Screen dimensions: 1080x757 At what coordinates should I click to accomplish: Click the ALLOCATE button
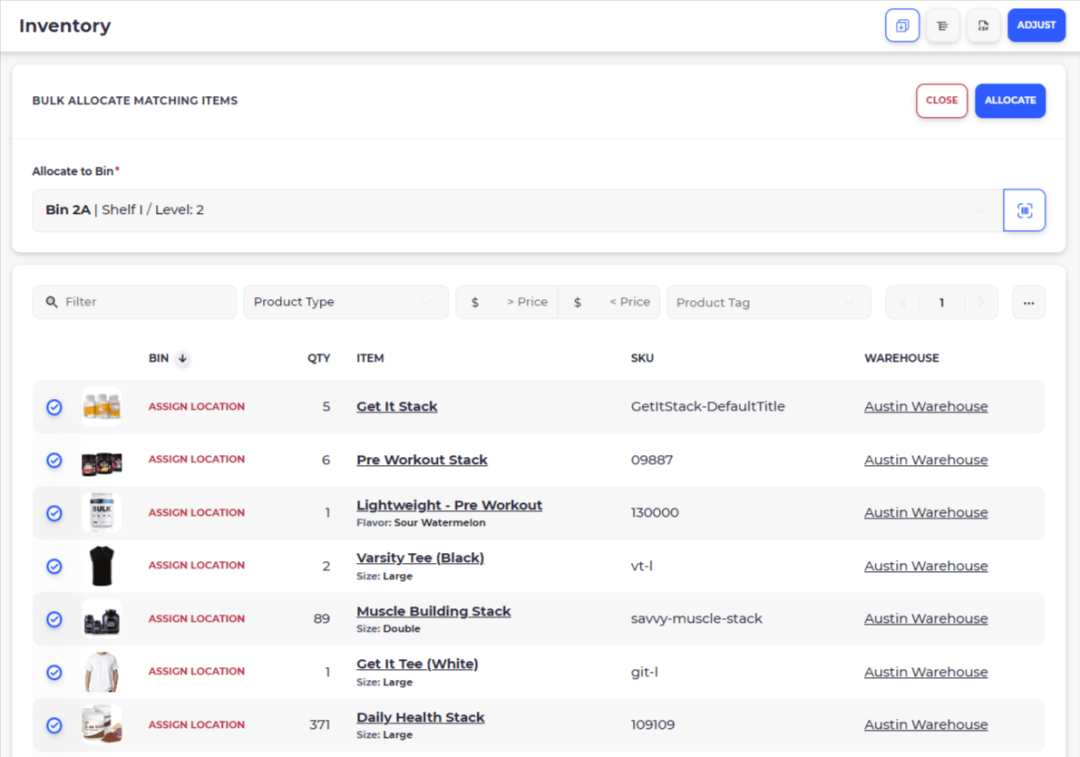(1010, 101)
